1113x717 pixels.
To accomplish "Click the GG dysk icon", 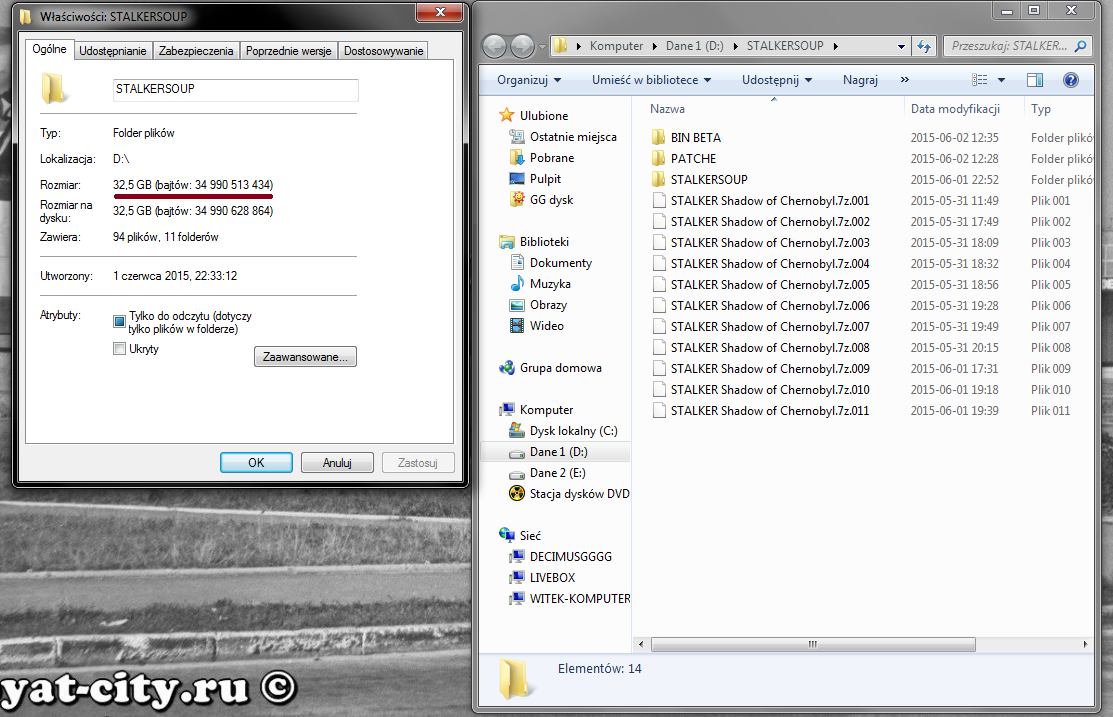I will tap(517, 199).
